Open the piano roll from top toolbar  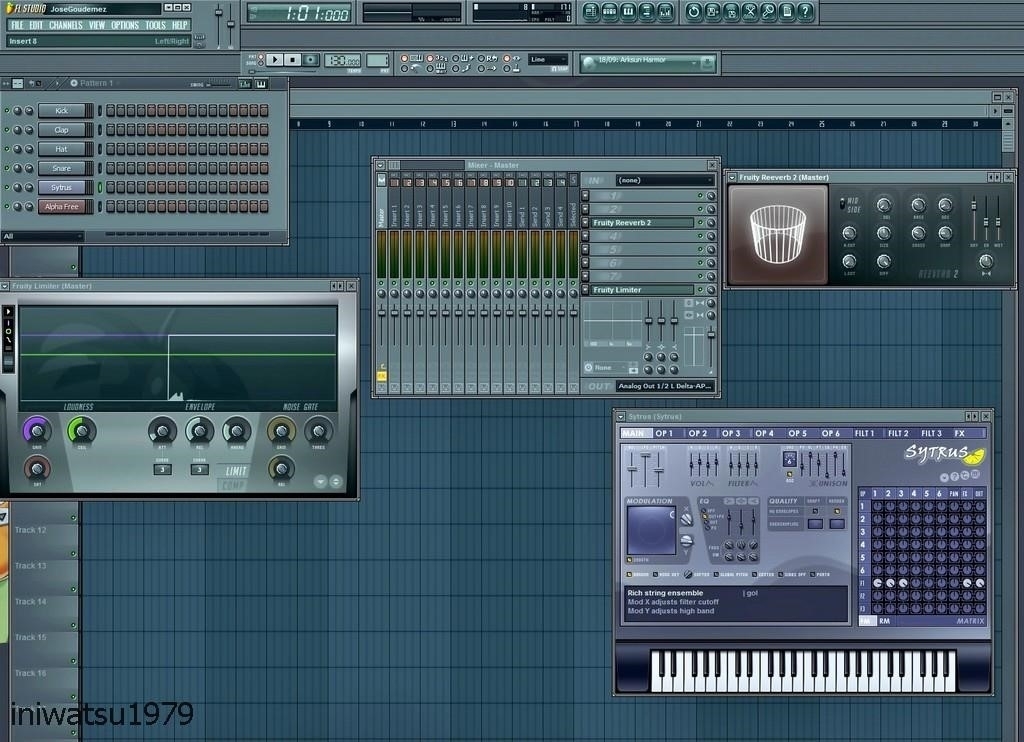628,12
